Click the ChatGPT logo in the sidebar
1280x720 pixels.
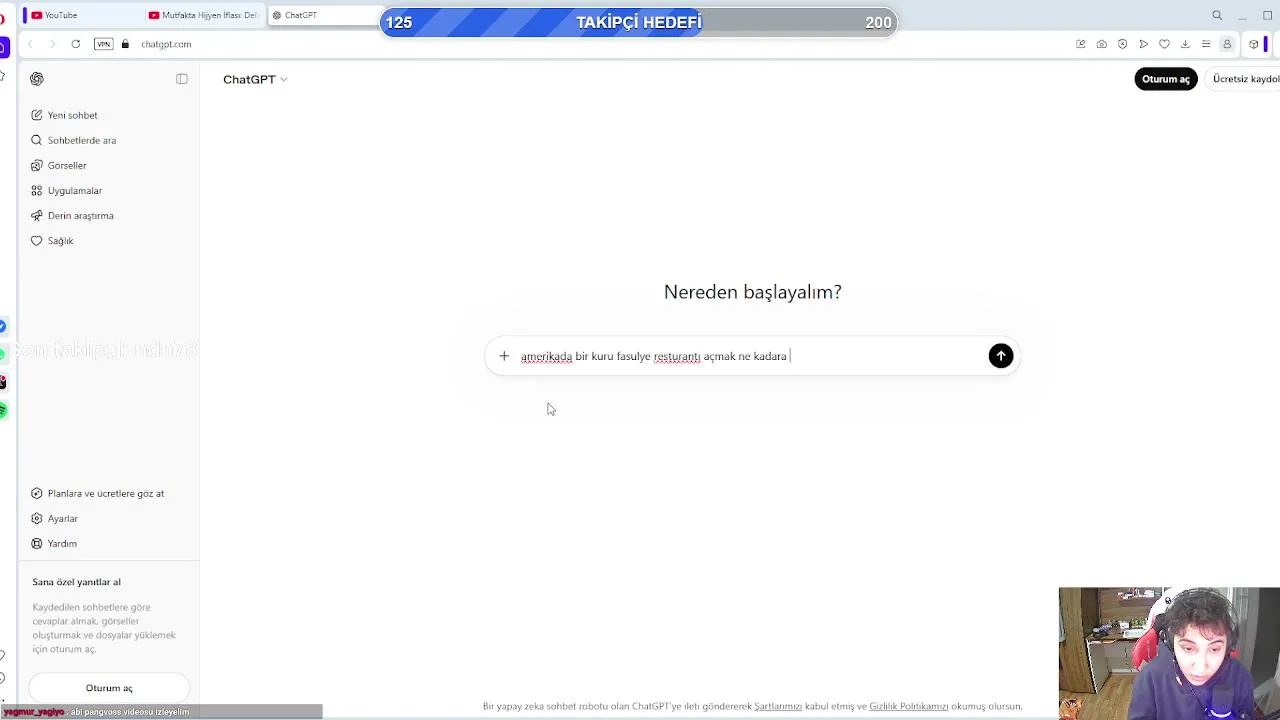pyautogui.click(x=37, y=79)
